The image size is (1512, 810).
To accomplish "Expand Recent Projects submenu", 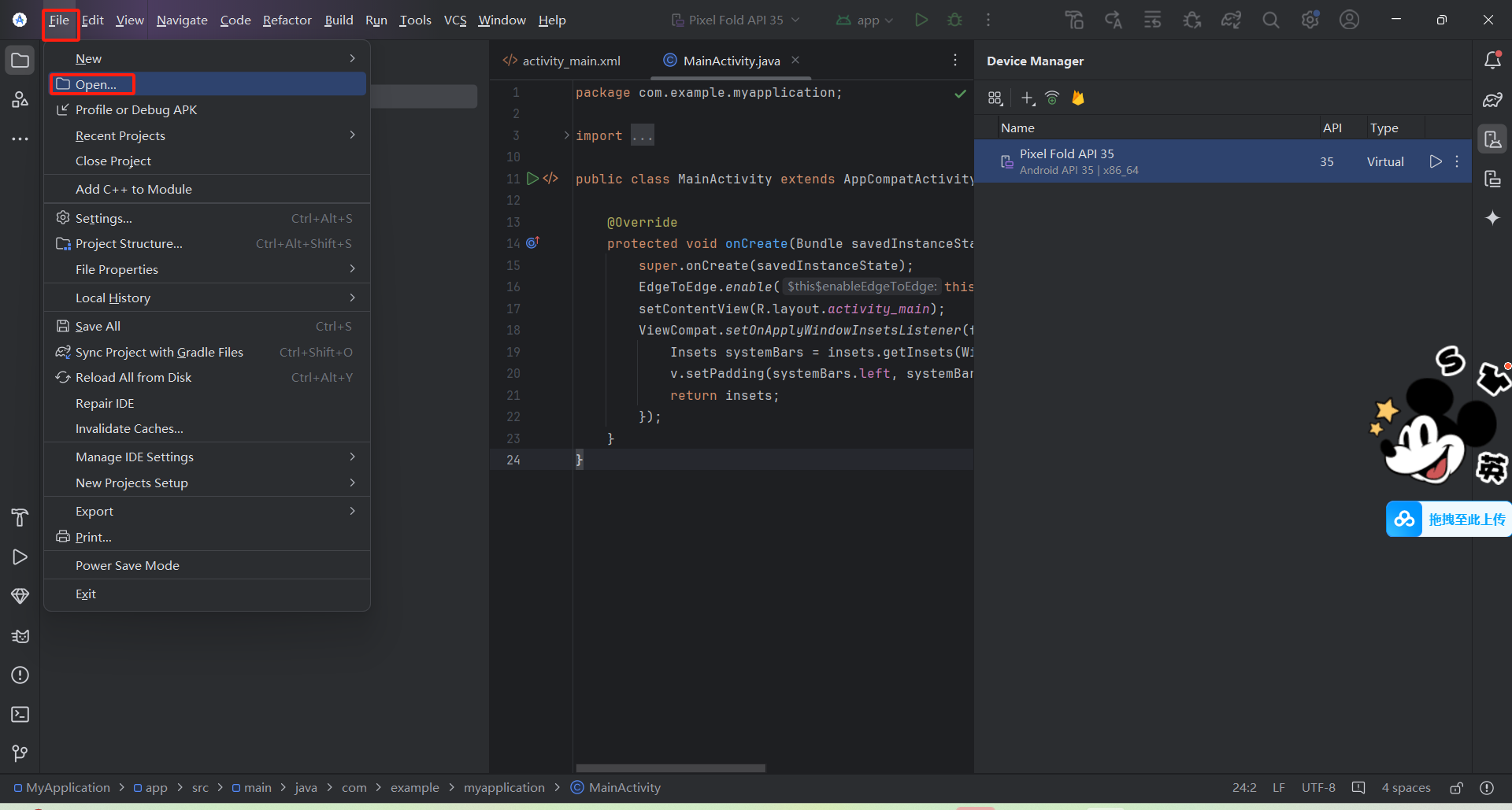I will [x=120, y=135].
